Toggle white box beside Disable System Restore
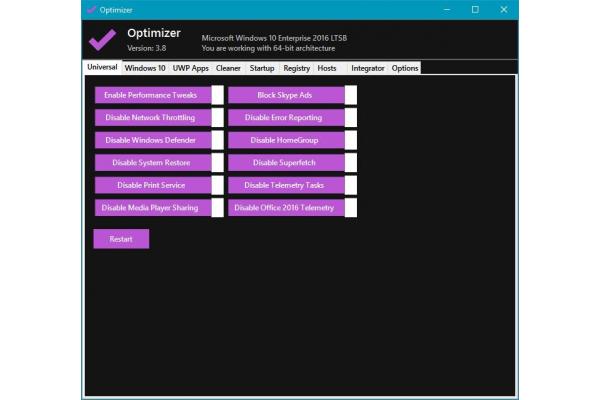This screenshot has height=400, width=600. [x=217, y=163]
